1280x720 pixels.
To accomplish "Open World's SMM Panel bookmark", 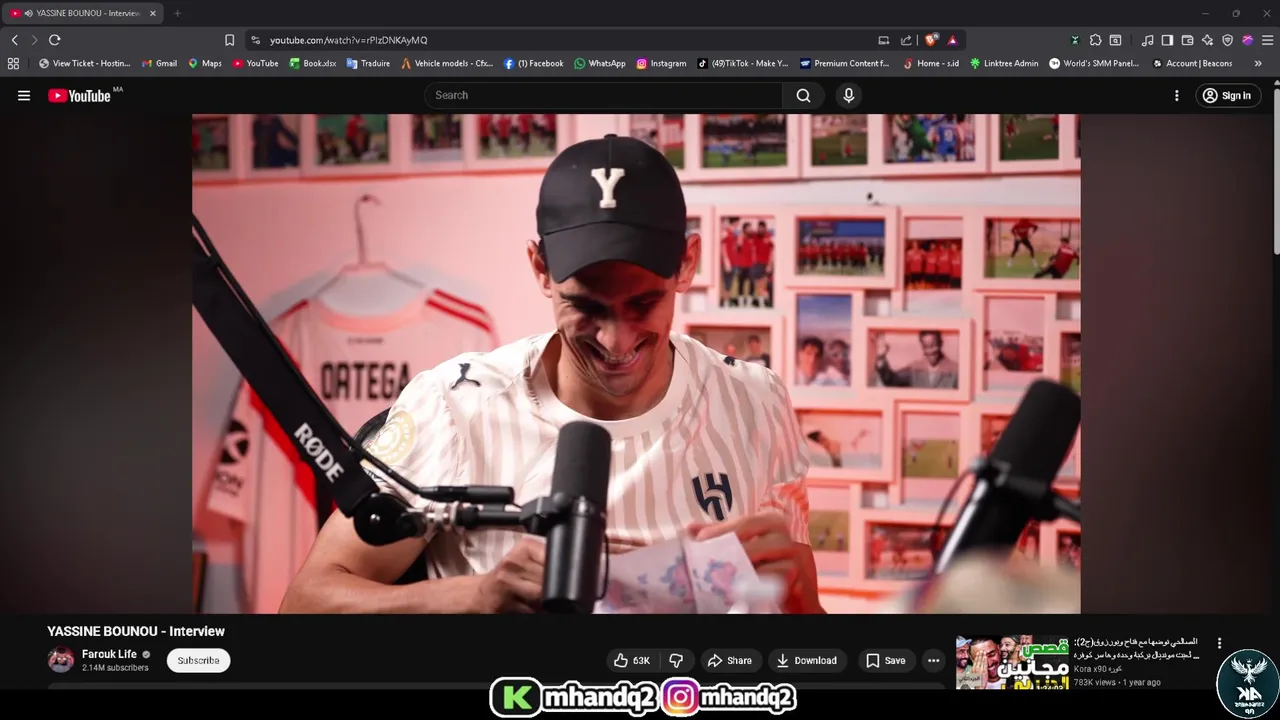I will point(1094,63).
